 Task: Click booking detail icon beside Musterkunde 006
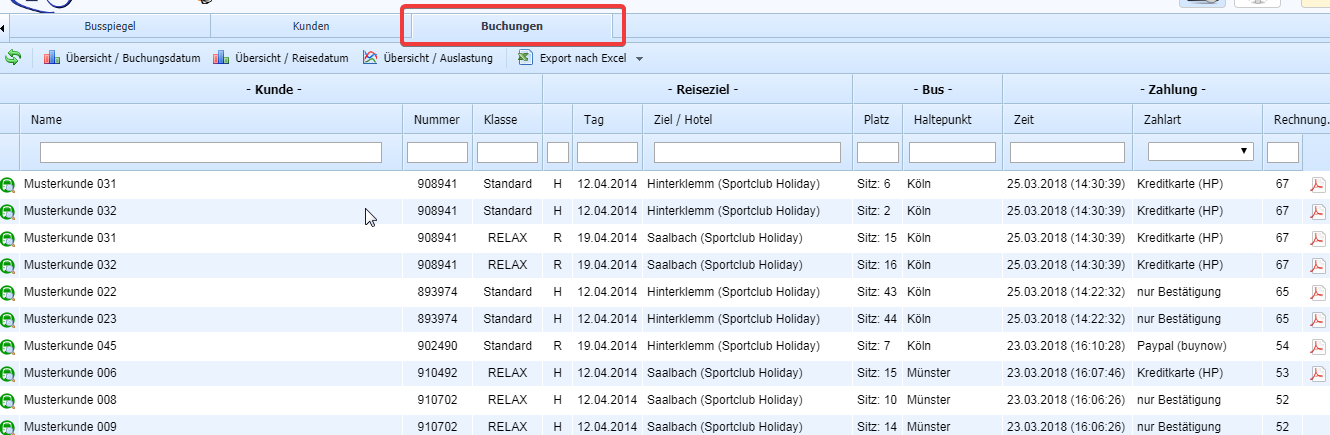pyautogui.click(x=8, y=374)
